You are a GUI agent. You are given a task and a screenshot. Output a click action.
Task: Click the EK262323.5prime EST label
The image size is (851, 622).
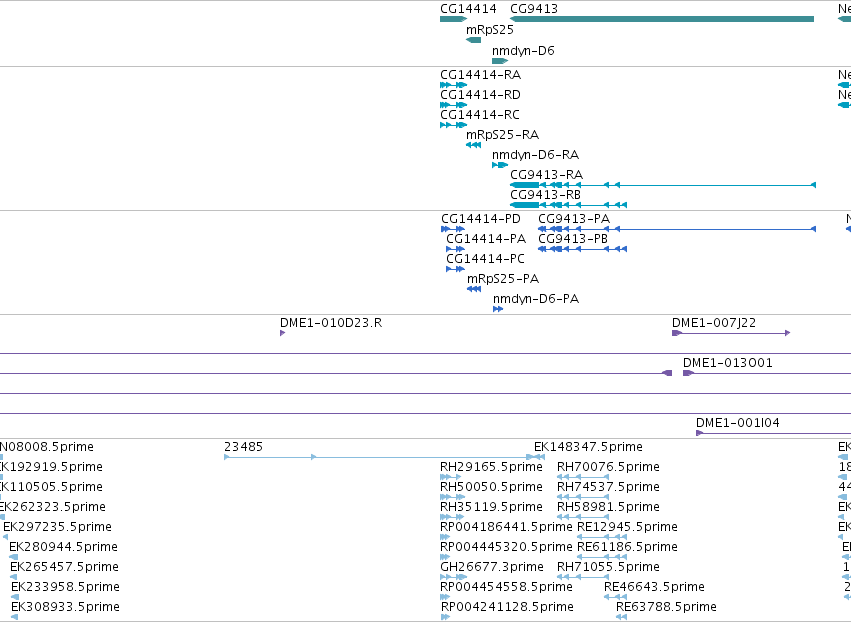click(53, 507)
